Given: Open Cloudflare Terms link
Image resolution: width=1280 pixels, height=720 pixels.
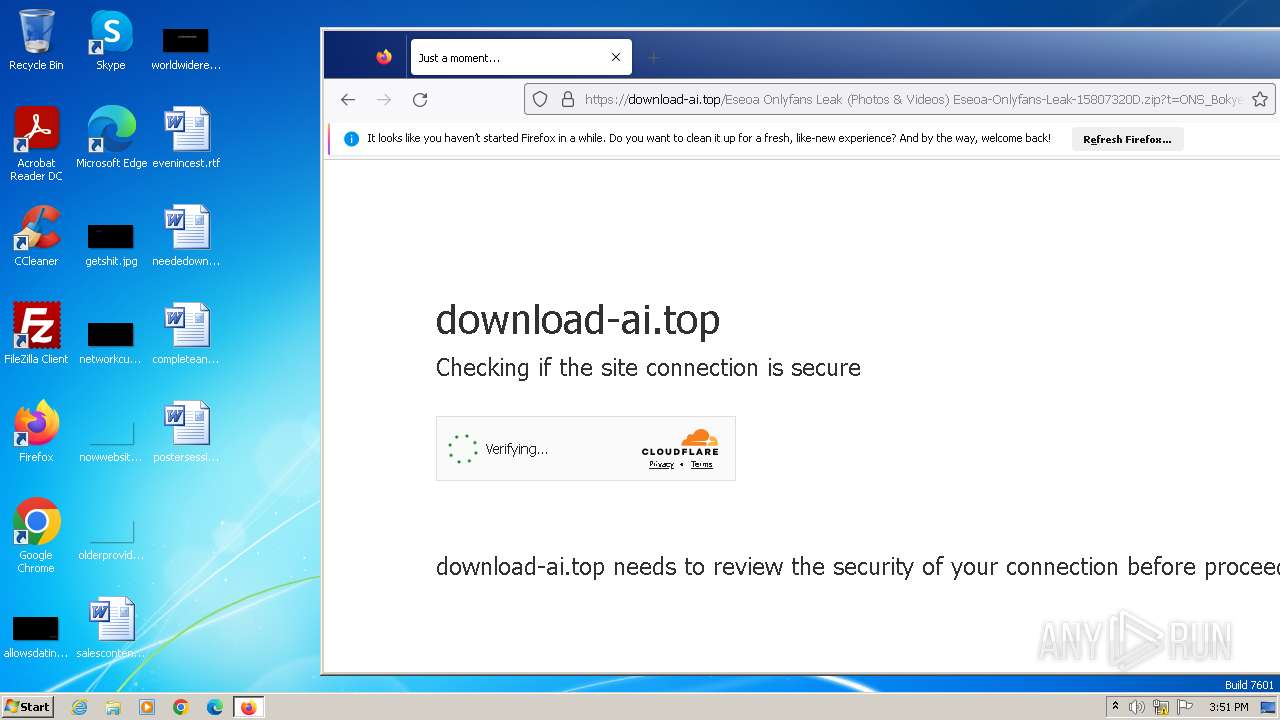Looking at the screenshot, I should coord(702,464).
